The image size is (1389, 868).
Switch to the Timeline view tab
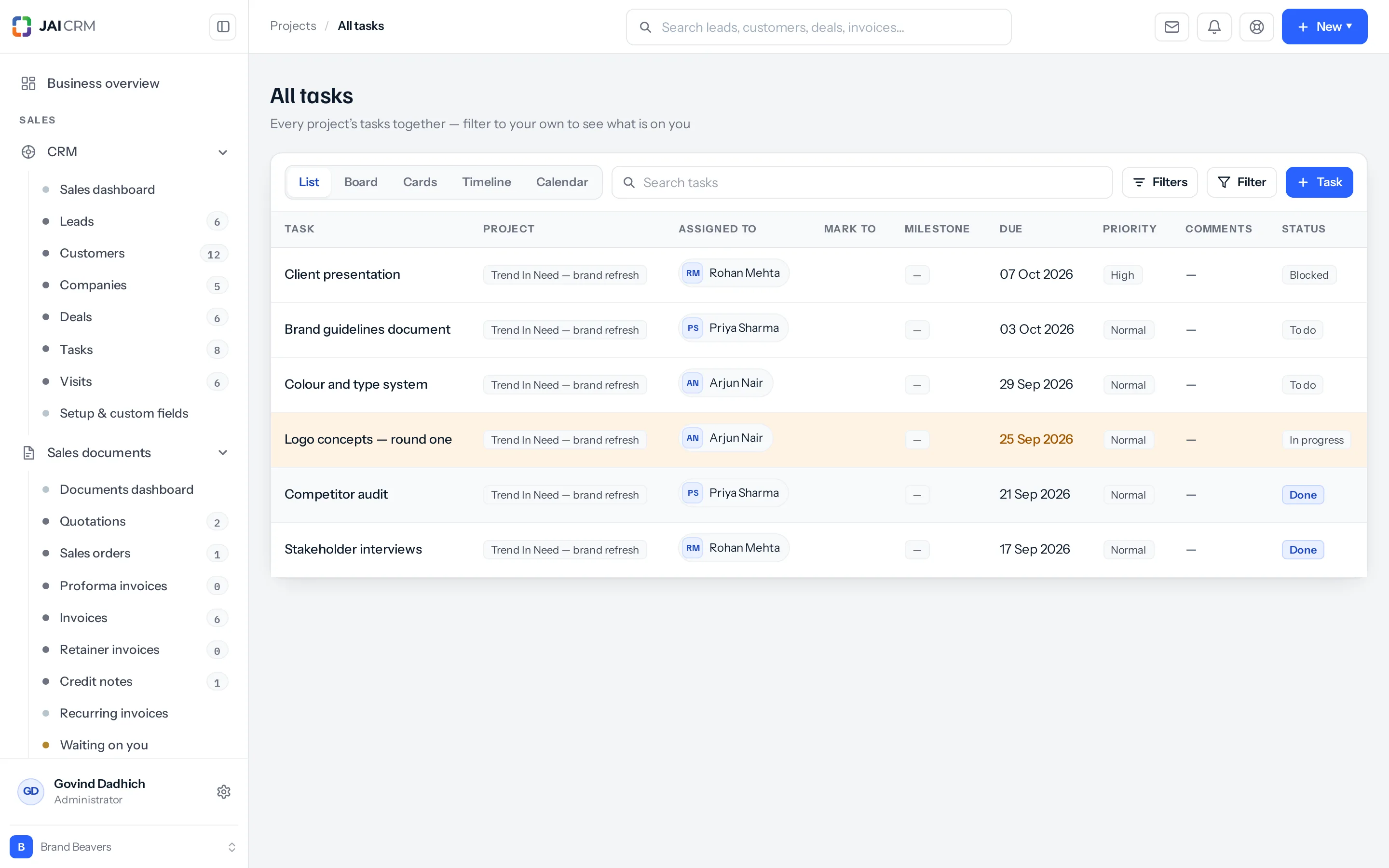pos(486,183)
